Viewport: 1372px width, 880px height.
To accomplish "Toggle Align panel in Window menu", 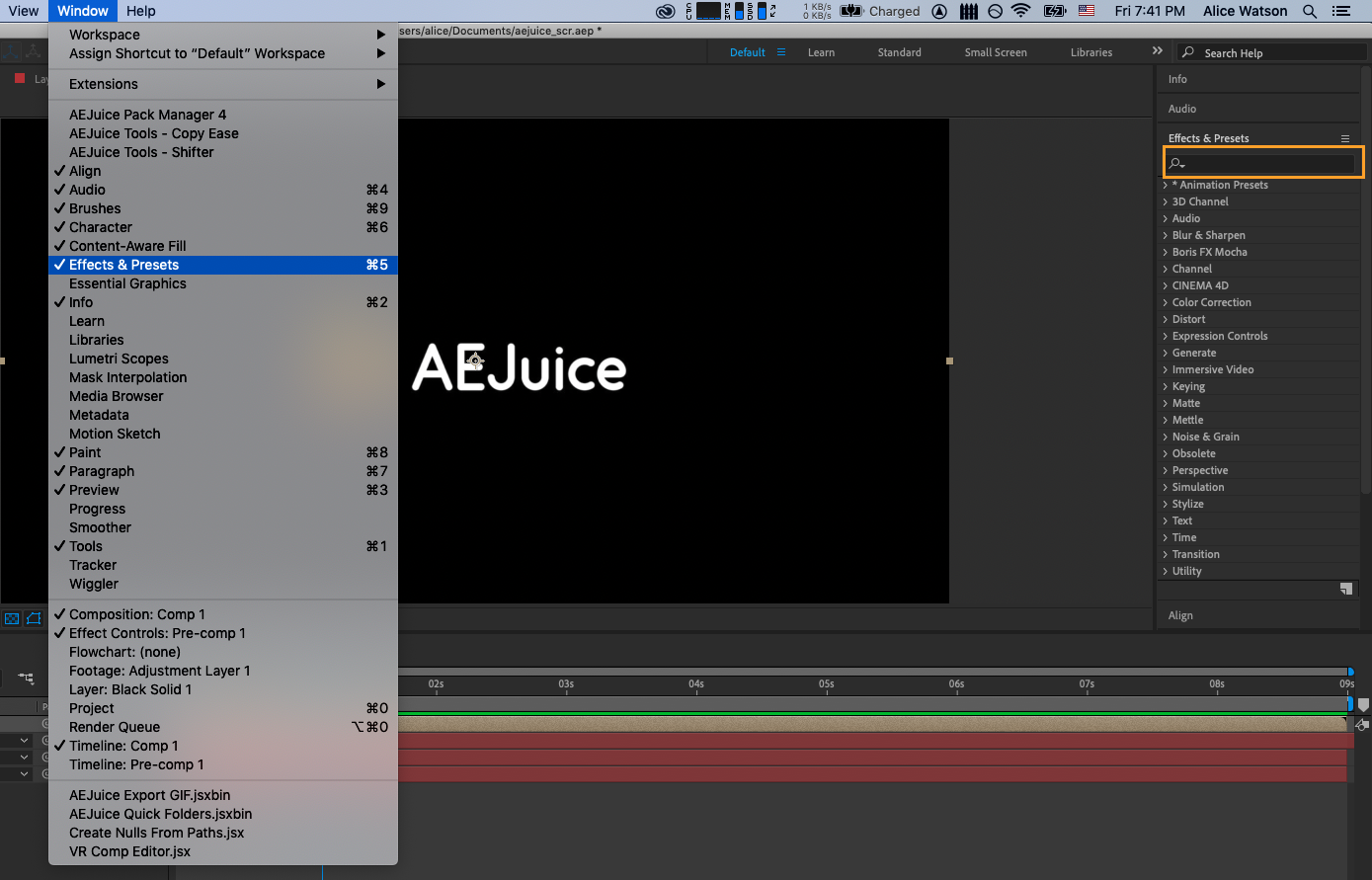I will tap(223, 171).
